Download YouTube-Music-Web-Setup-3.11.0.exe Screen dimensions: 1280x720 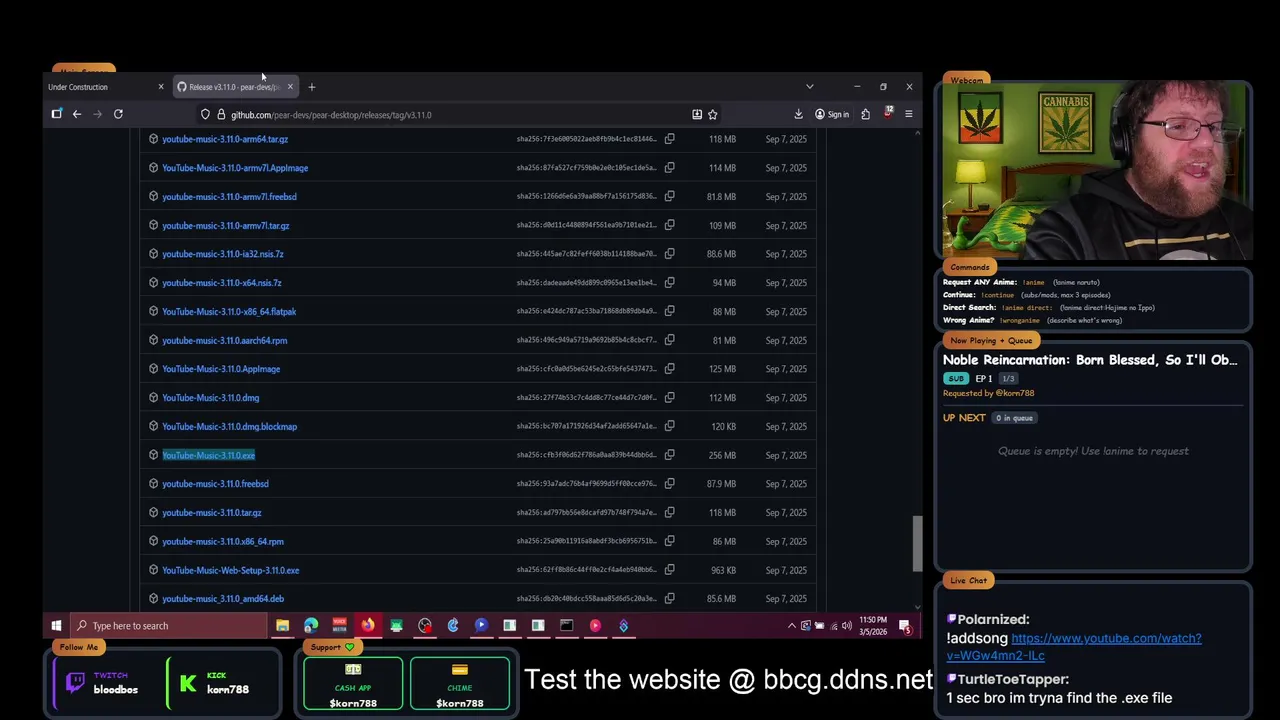tap(230, 570)
